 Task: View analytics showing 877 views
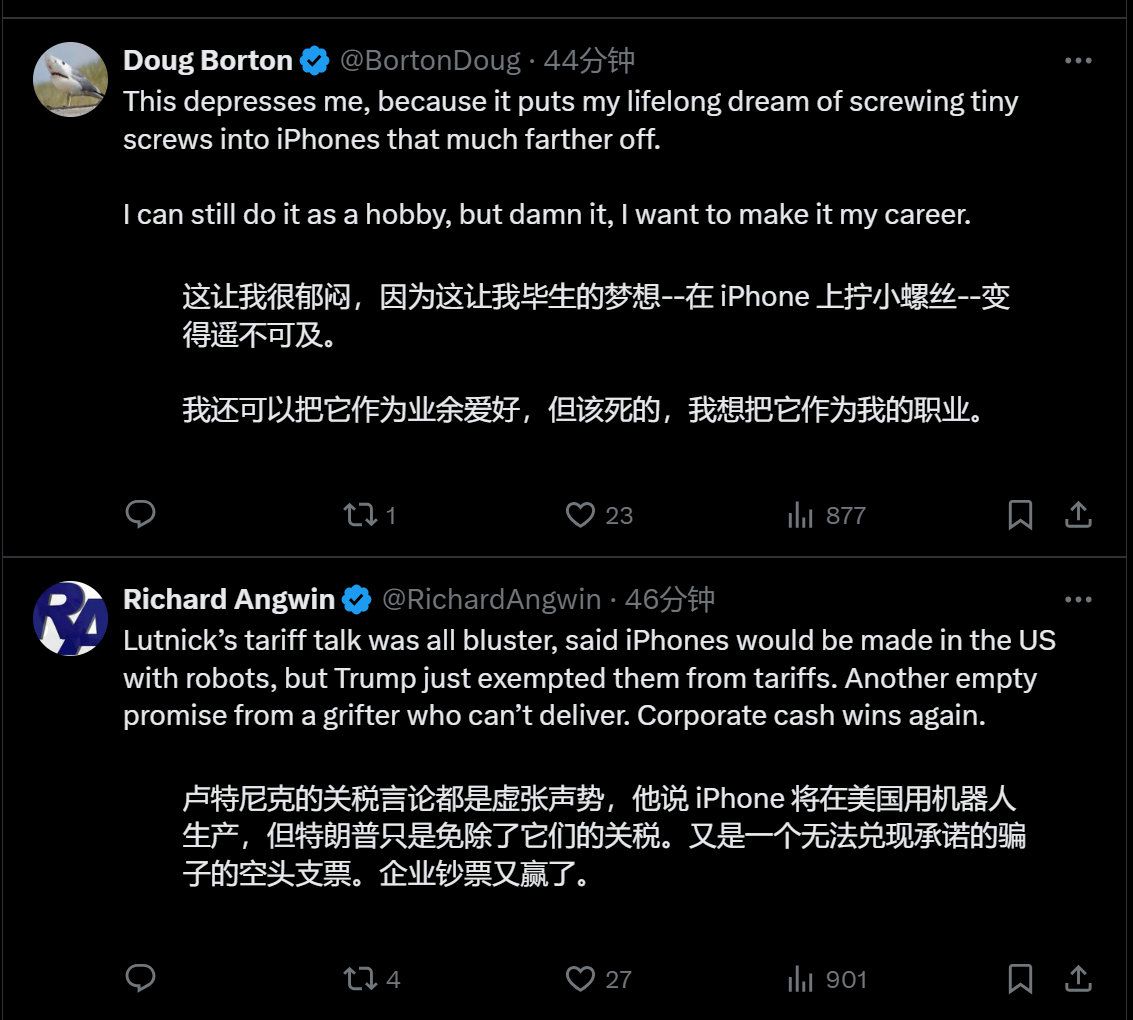827,515
